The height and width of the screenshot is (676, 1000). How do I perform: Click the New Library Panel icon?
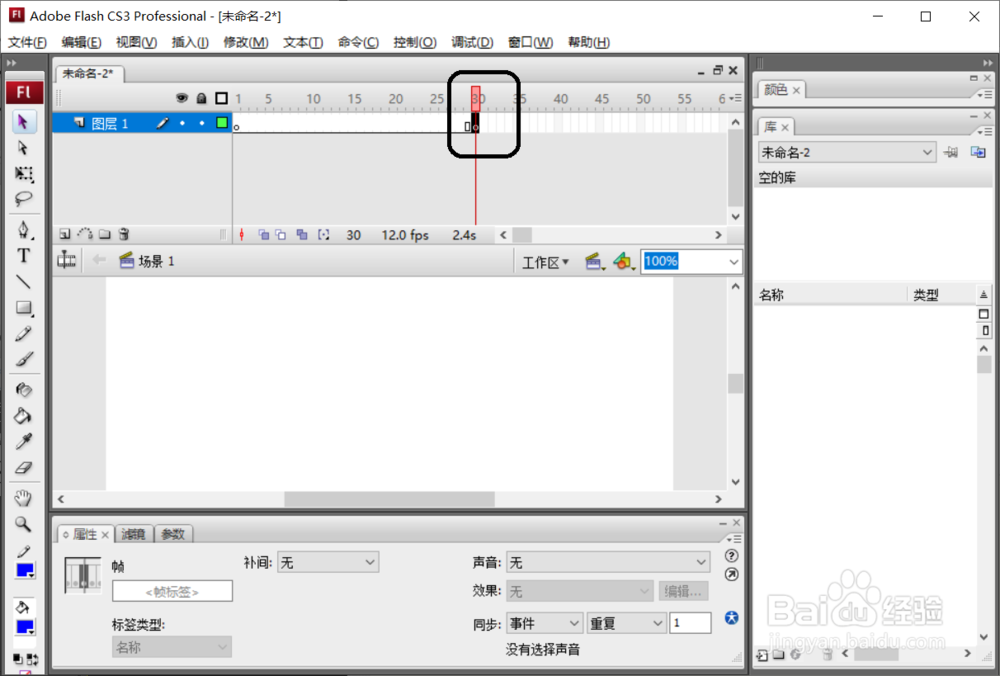pyautogui.click(x=978, y=152)
